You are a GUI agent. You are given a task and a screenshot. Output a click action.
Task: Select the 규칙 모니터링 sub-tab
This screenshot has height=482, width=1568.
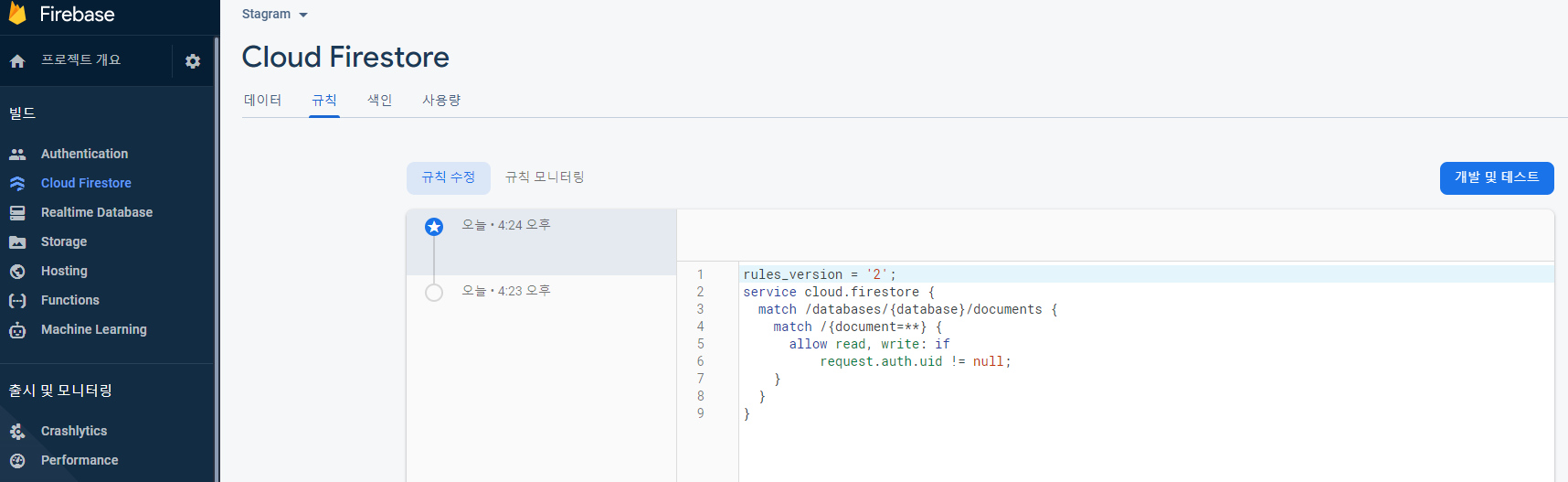coord(545,177)
